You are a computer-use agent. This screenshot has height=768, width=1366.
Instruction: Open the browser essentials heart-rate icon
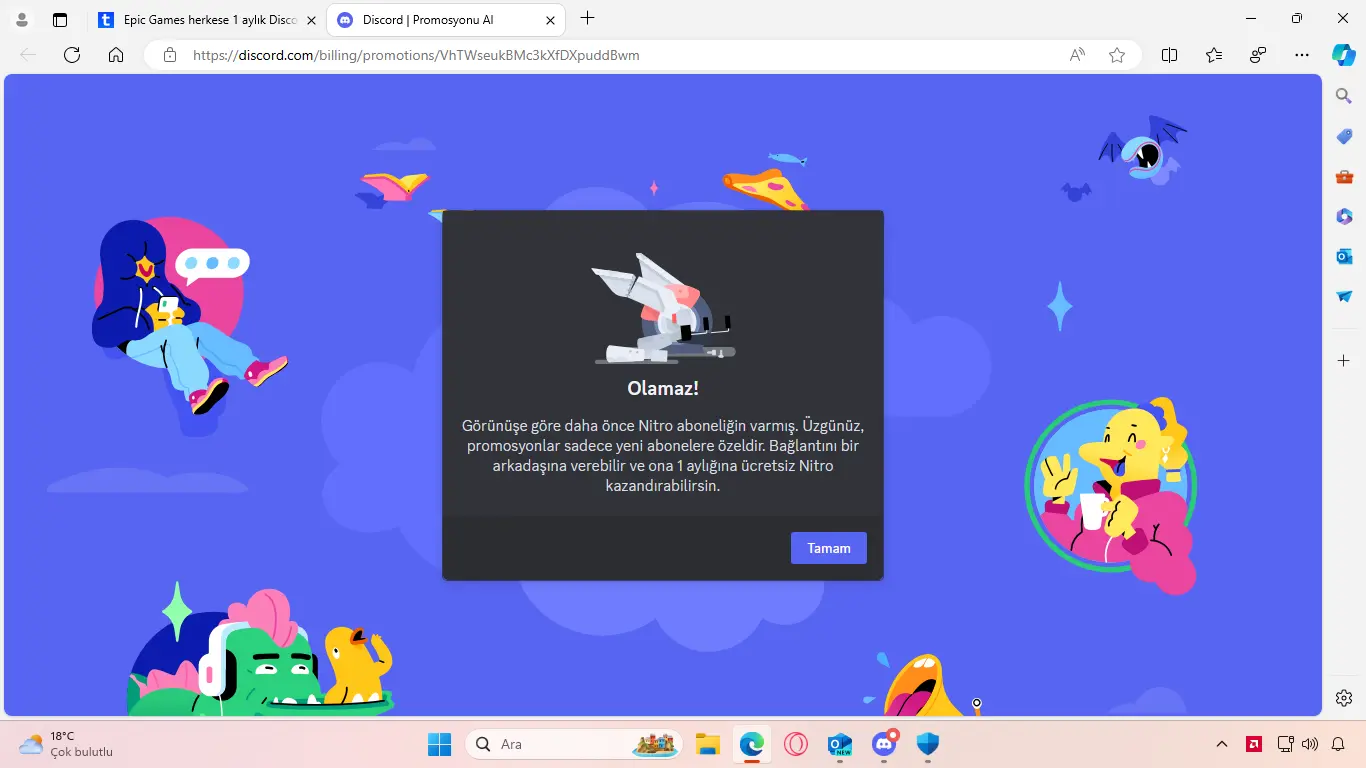coord(1258,55)
